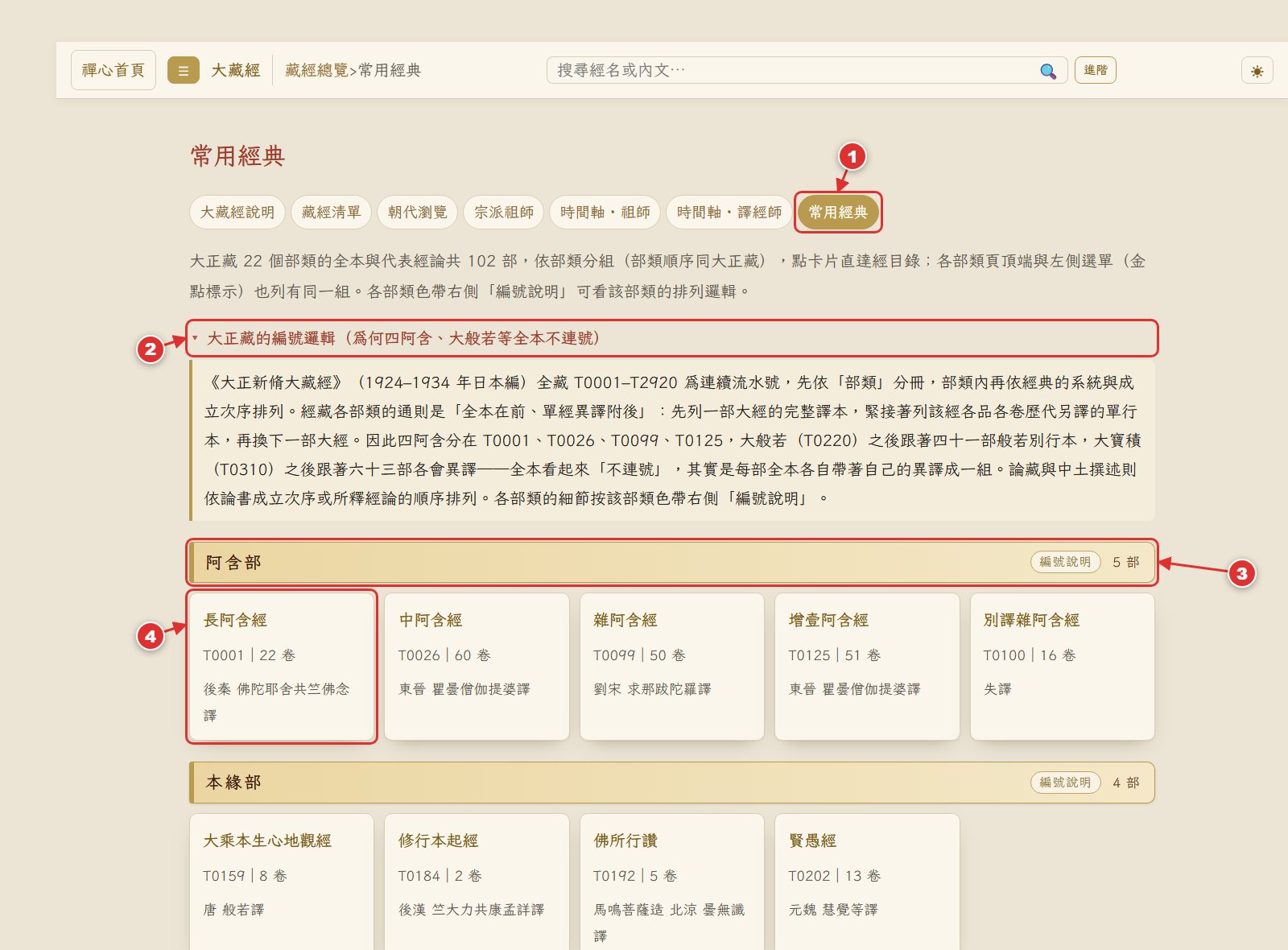Open the hamburger menu icon beside 大藏經
The width and height of the screenshot is (1288, 950).
click(184, 70)
